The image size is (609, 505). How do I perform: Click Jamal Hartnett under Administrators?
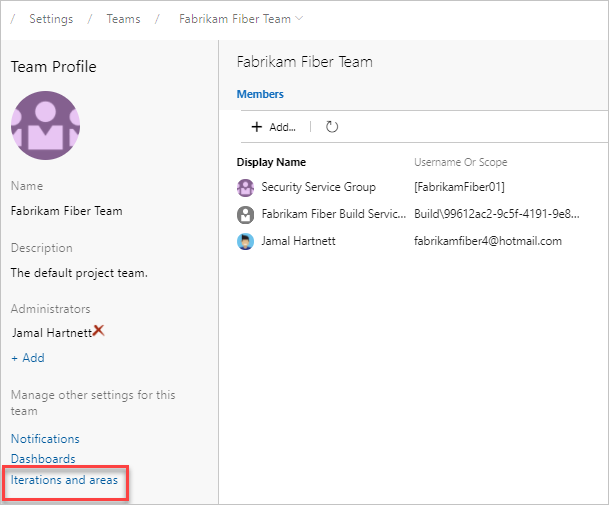[x=52, y=333]
